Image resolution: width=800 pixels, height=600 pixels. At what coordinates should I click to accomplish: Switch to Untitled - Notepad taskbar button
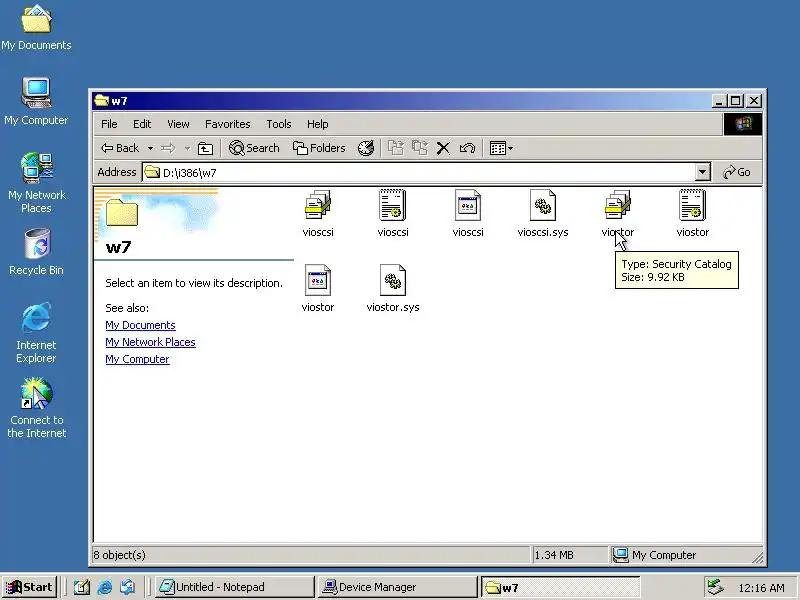click(x=235, y=587)
